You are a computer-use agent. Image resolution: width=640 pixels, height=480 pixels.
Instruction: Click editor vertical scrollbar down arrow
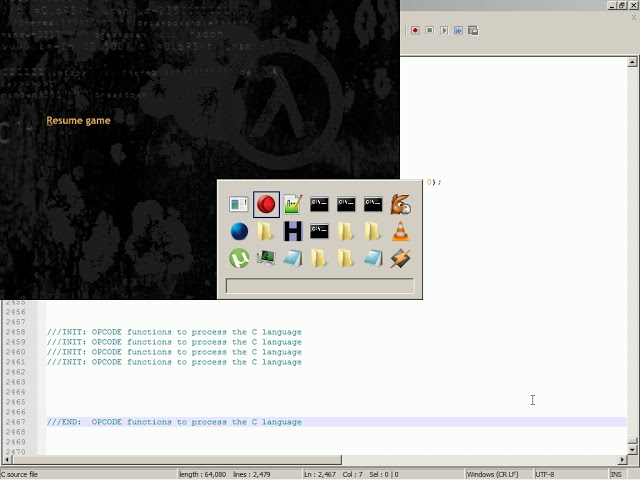coord(632,450)
